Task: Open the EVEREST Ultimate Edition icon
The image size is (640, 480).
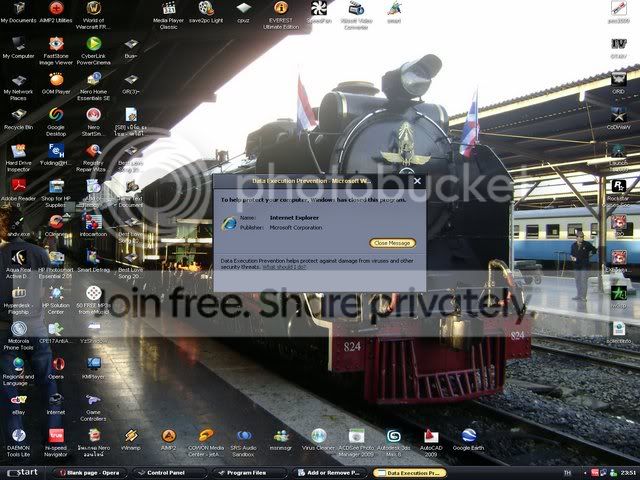Action: point(281,10)
